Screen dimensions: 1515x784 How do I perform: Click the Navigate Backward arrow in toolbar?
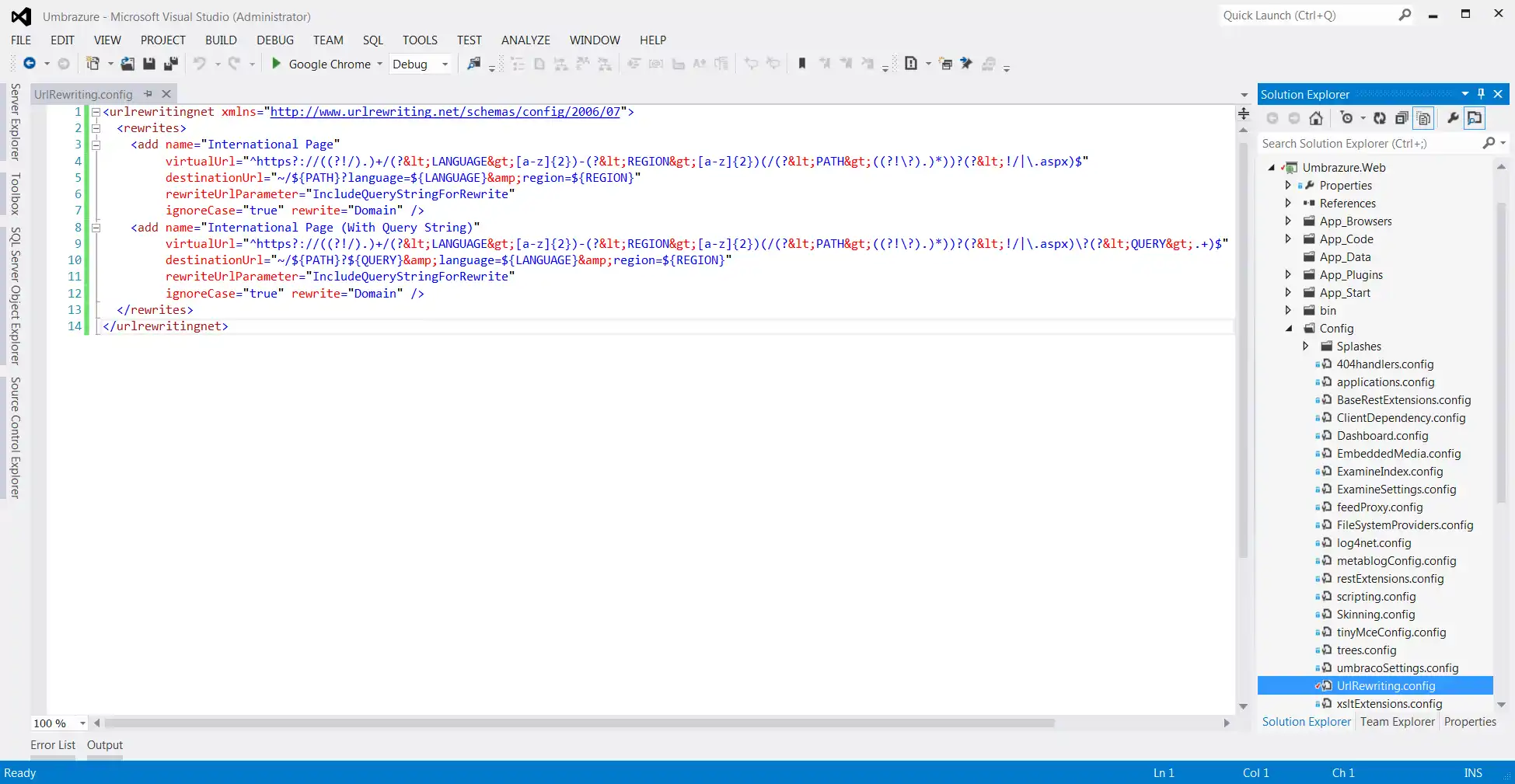30,64
